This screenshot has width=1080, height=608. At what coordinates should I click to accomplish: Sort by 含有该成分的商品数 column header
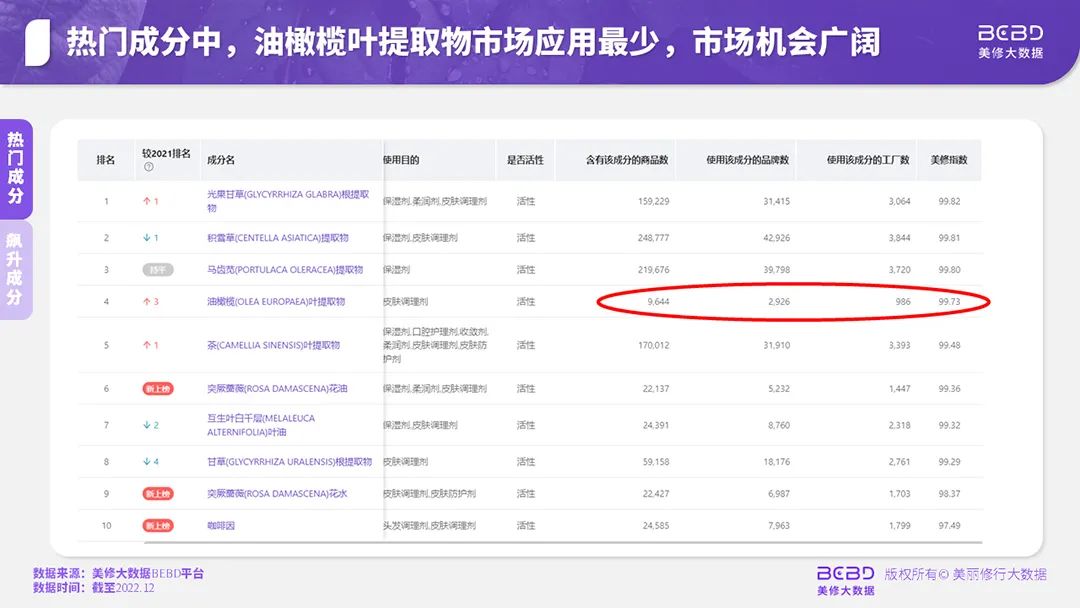pos(627,160)
